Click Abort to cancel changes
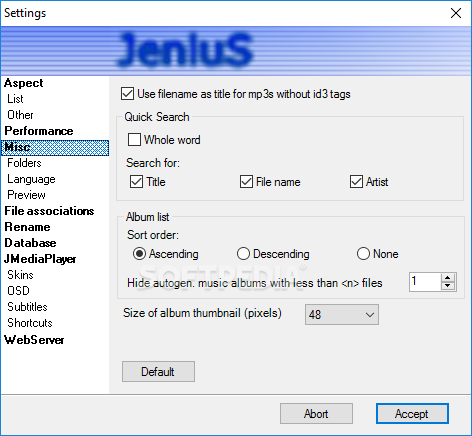The width and height of the screenshot is (472, 436). point(316,414)
